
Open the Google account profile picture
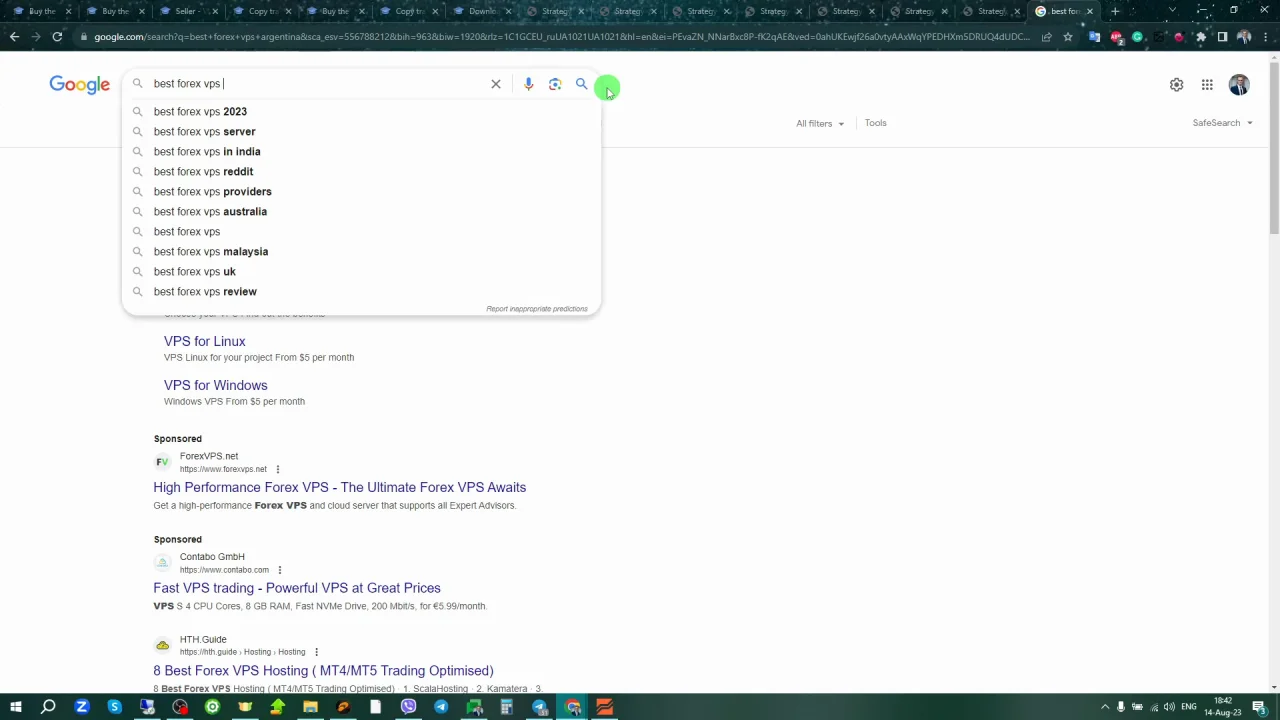[x=1239, y=85]
